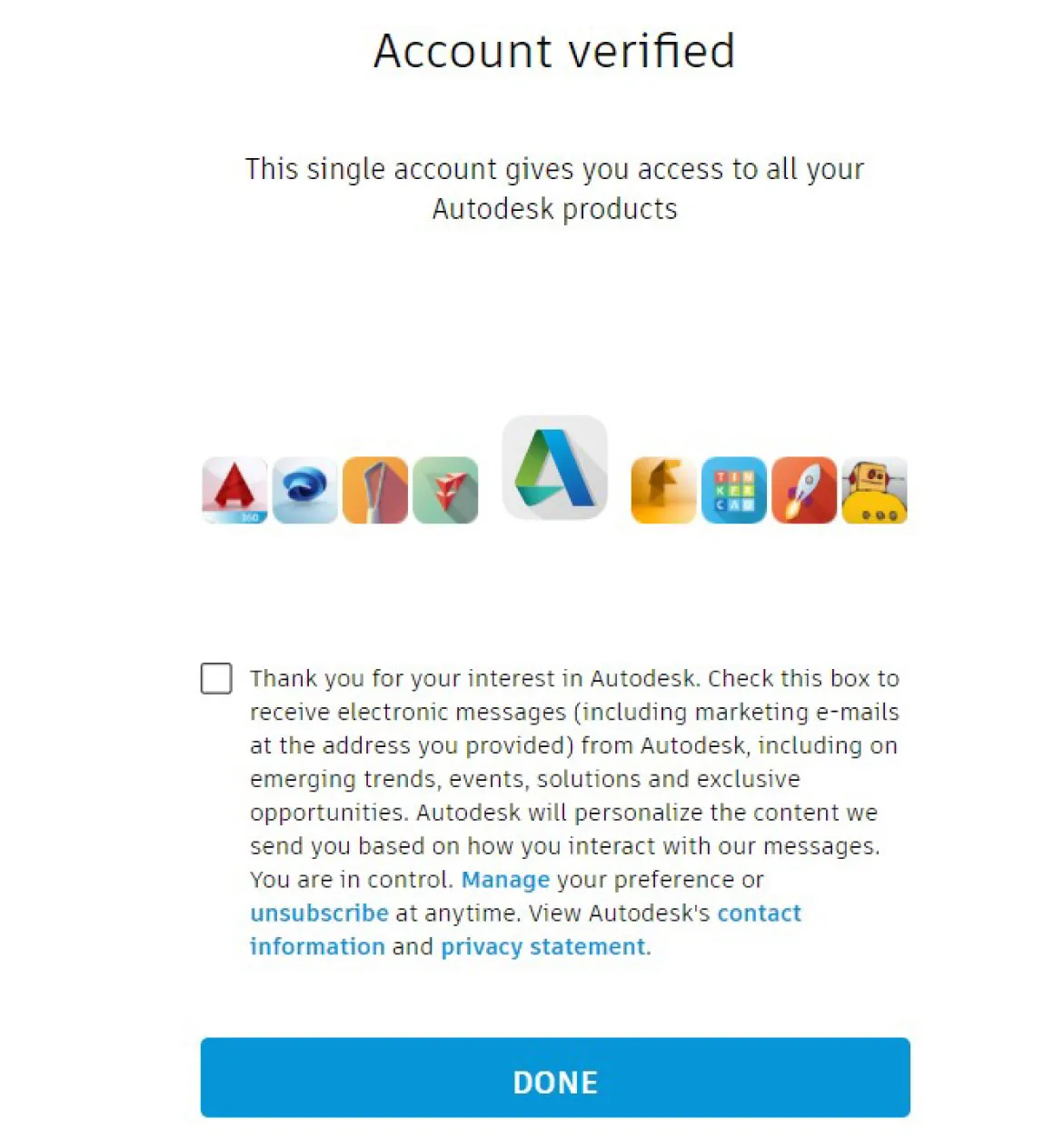Click the red AutoCAD 360 product icon
Viewport: 1064px width, 1148px height.
[234, 491]
